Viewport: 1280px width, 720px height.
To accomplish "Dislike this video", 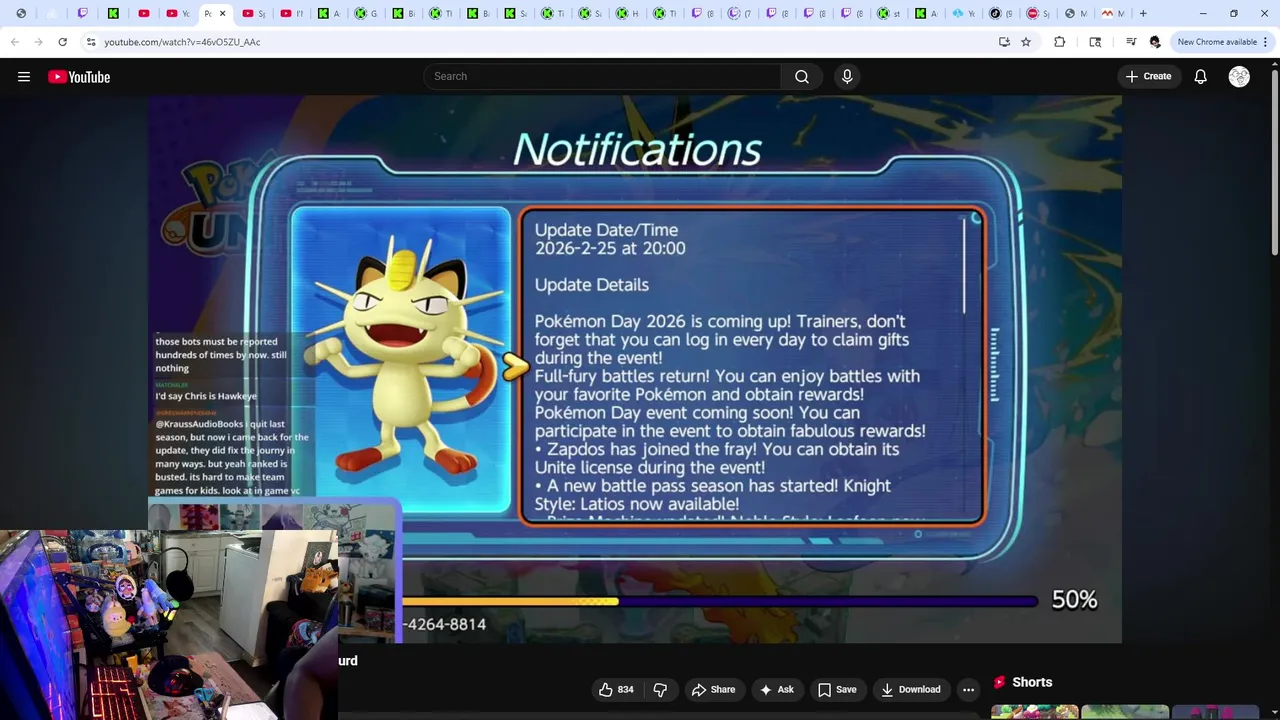I will click(660, 689).
